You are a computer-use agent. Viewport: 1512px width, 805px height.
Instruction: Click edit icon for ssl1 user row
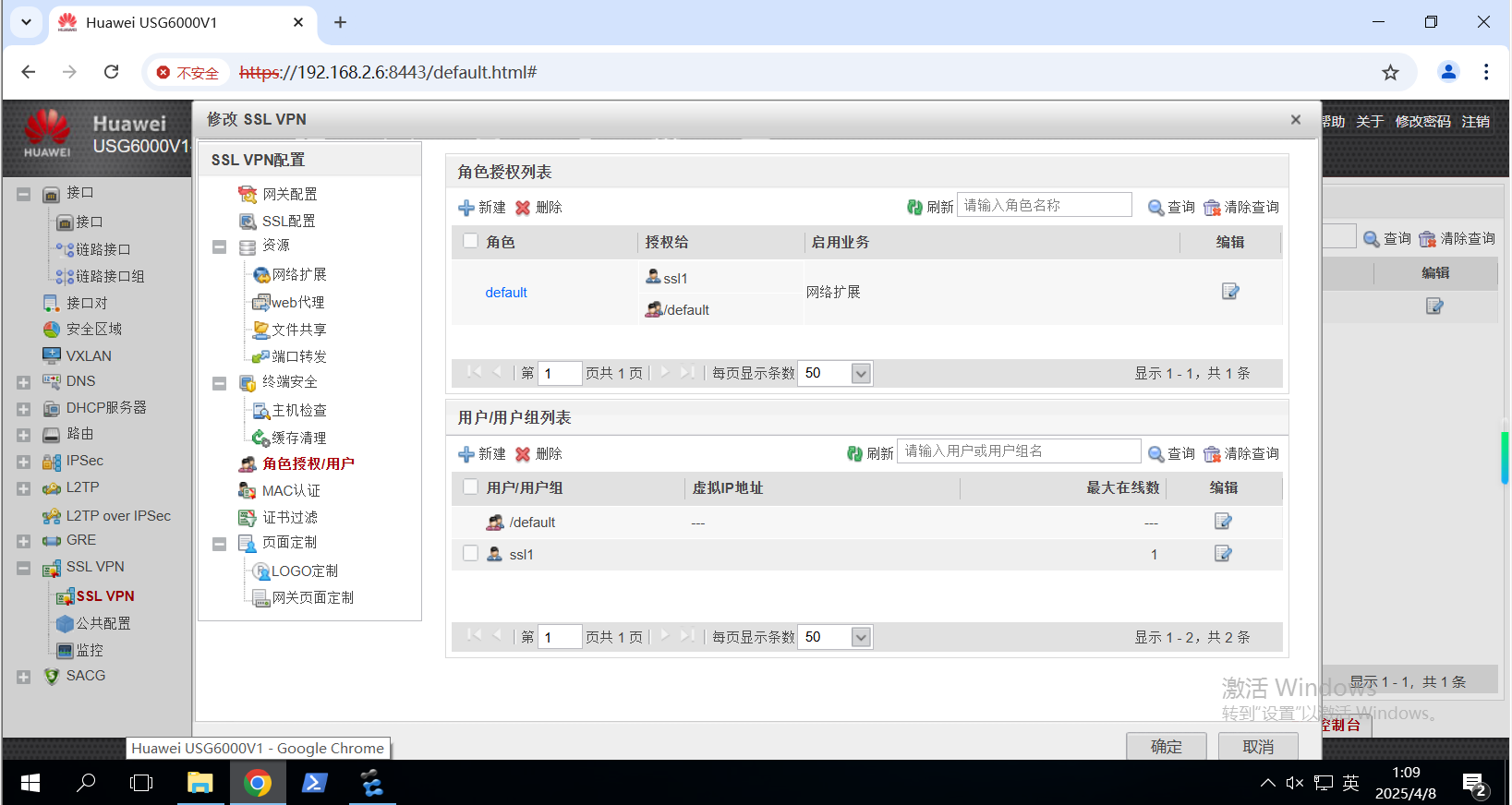coord(1223,554)
